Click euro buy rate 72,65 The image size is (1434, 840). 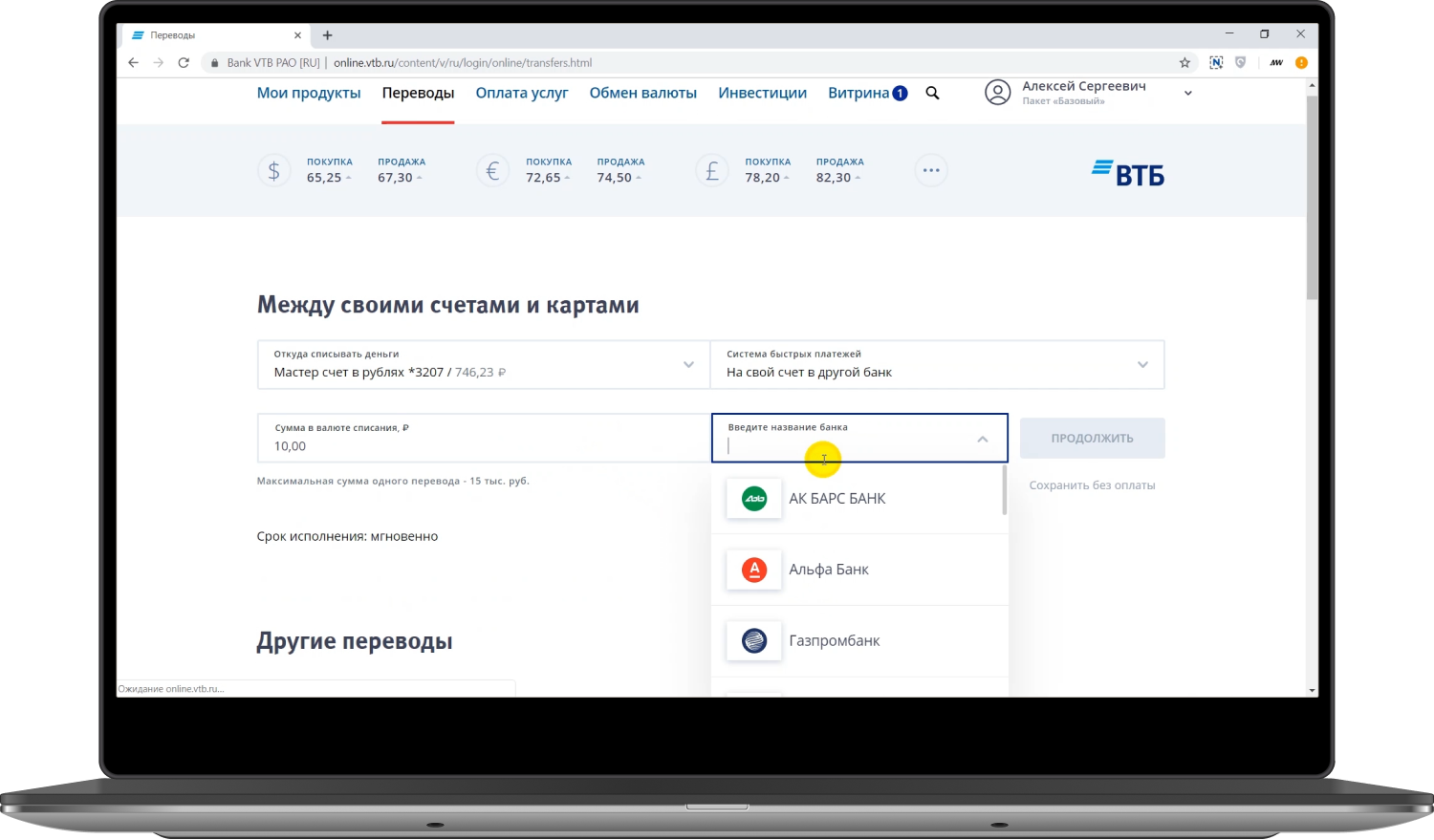point(543,178)
